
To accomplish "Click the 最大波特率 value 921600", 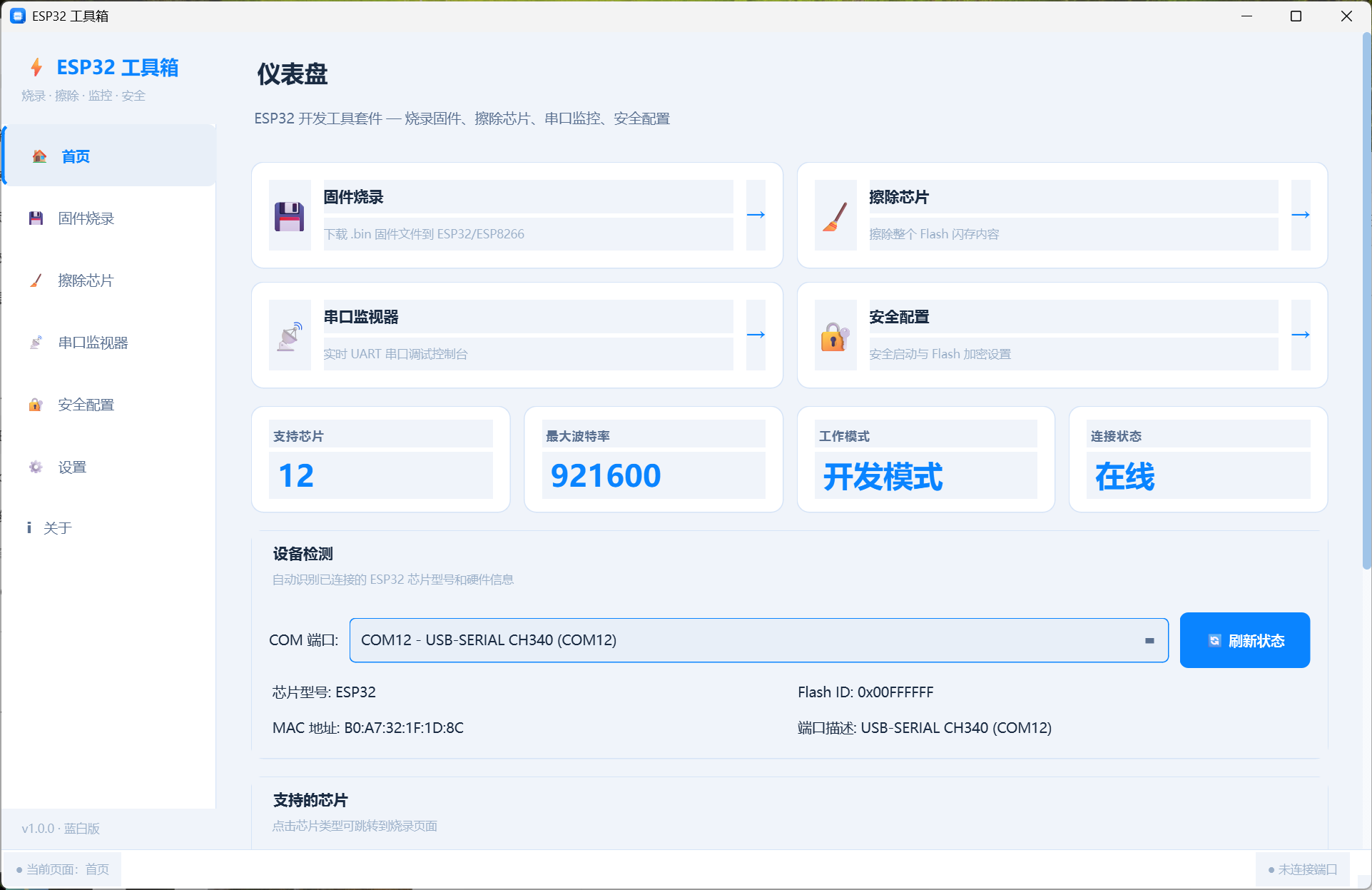I will [x=606, y=475].
